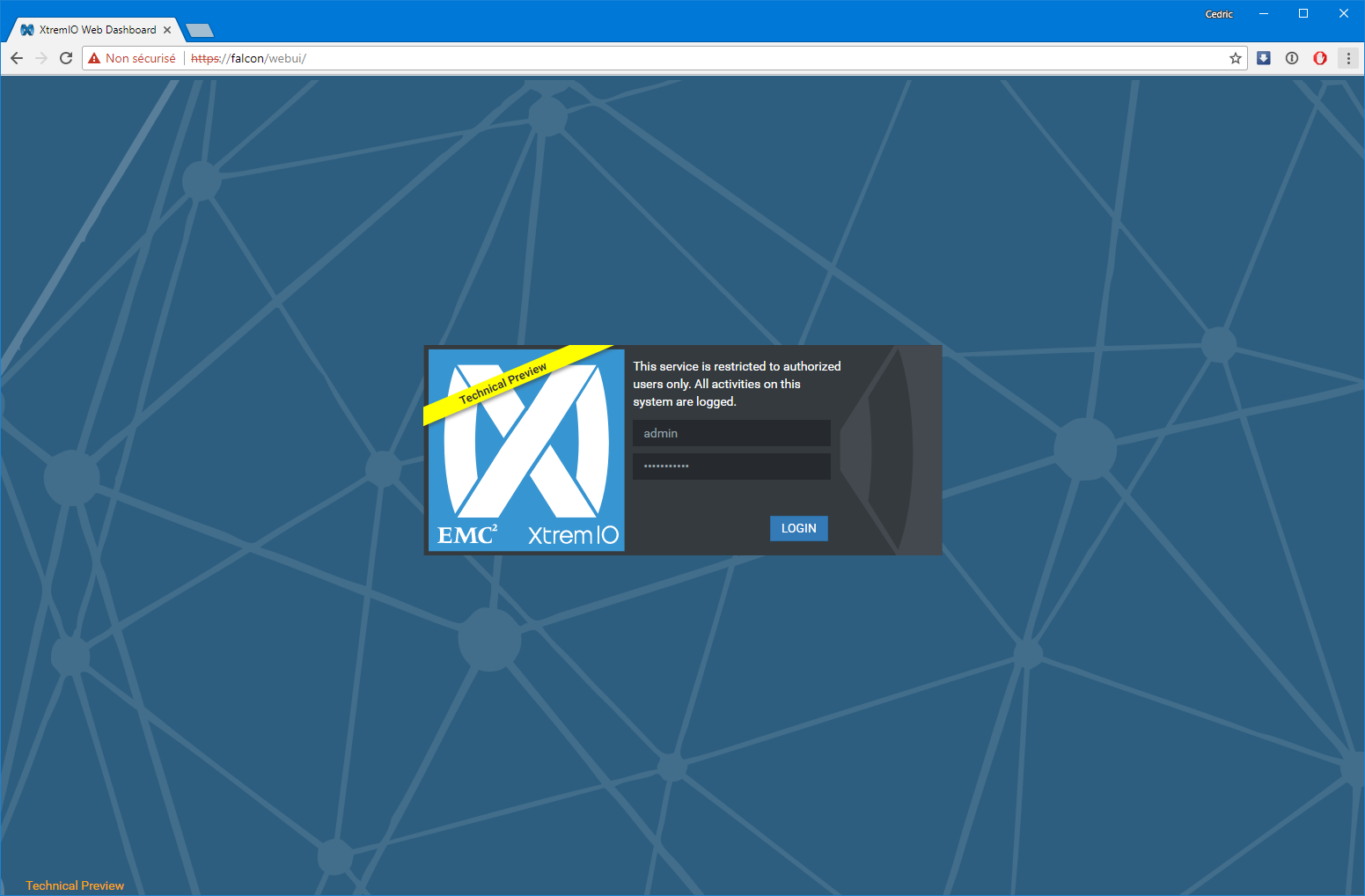Viewport: 1365px width, 896px height.
Task: Click the 1Password keyhole extension icon
Action: point(1292,58)
